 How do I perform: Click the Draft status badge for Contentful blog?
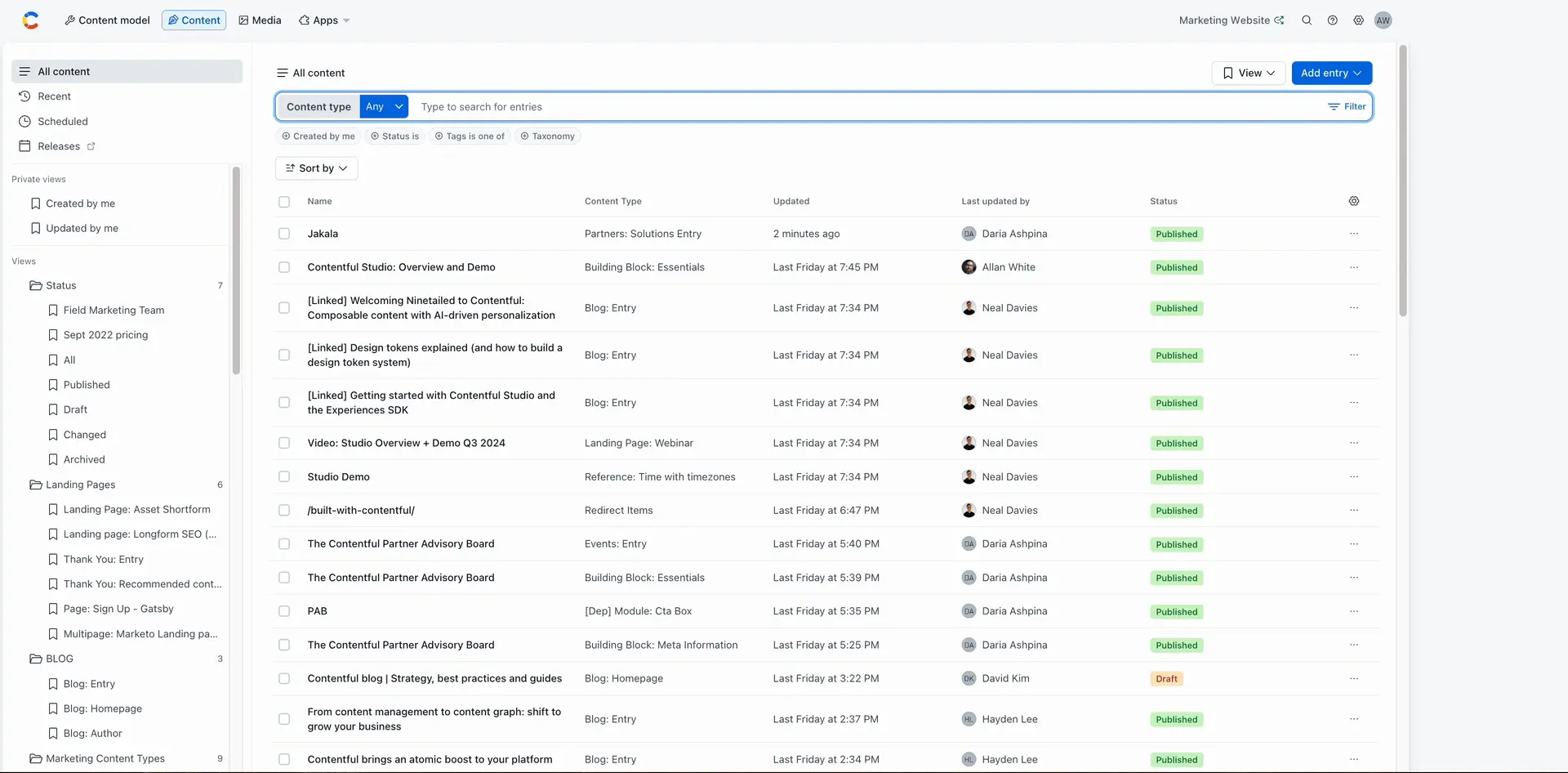[x=1166, y=679]
